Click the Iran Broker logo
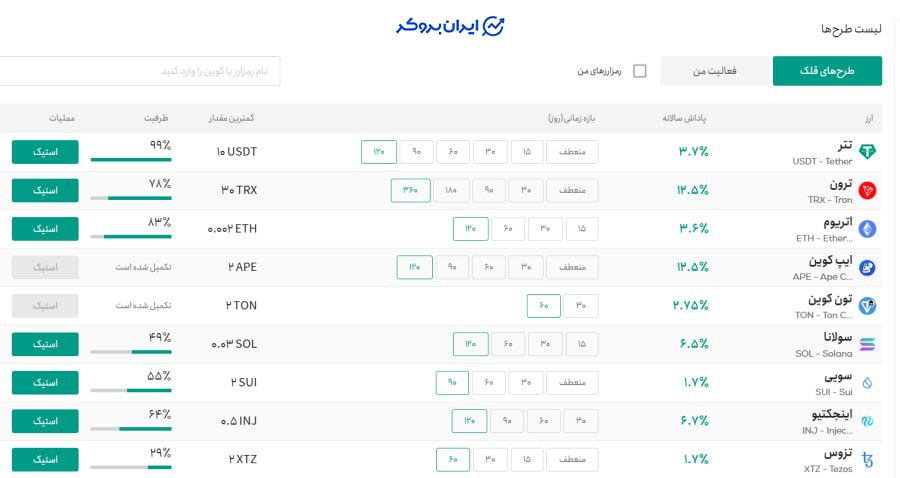Viewport: 900px width, 478px height. (449, 26)
